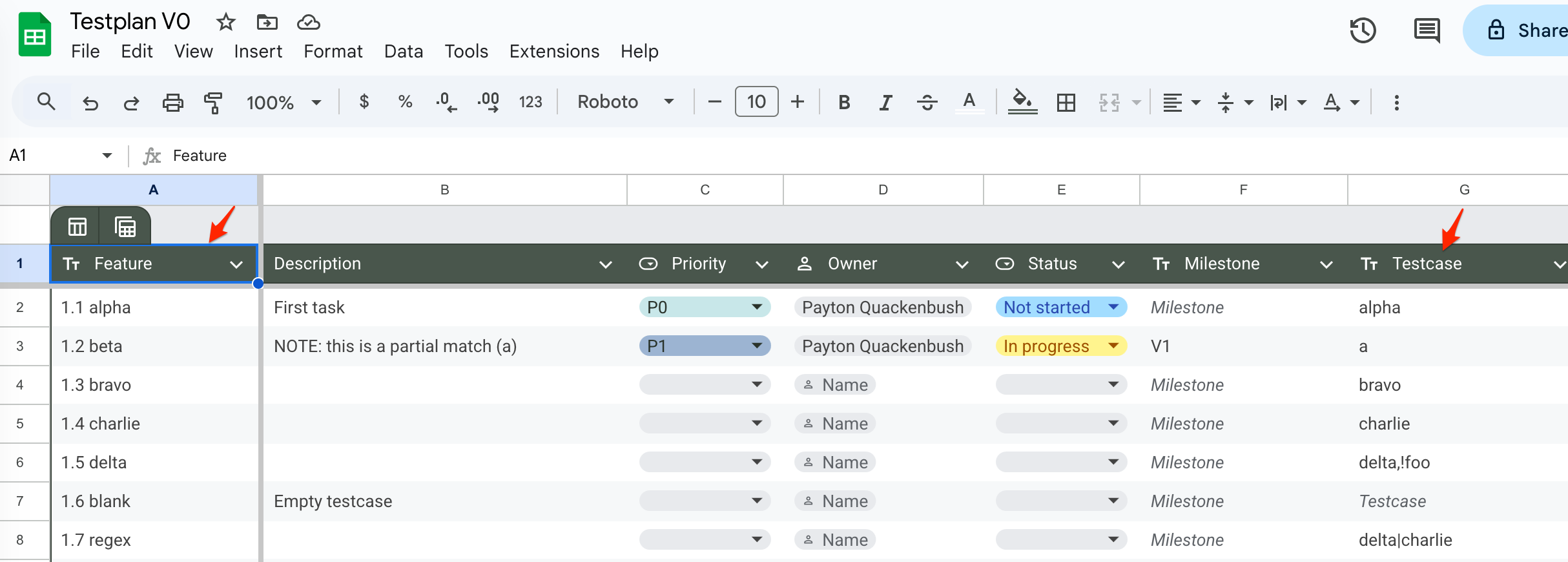Open the Extensions menu
Viewport: 1568px width, 562px height.
554,52
